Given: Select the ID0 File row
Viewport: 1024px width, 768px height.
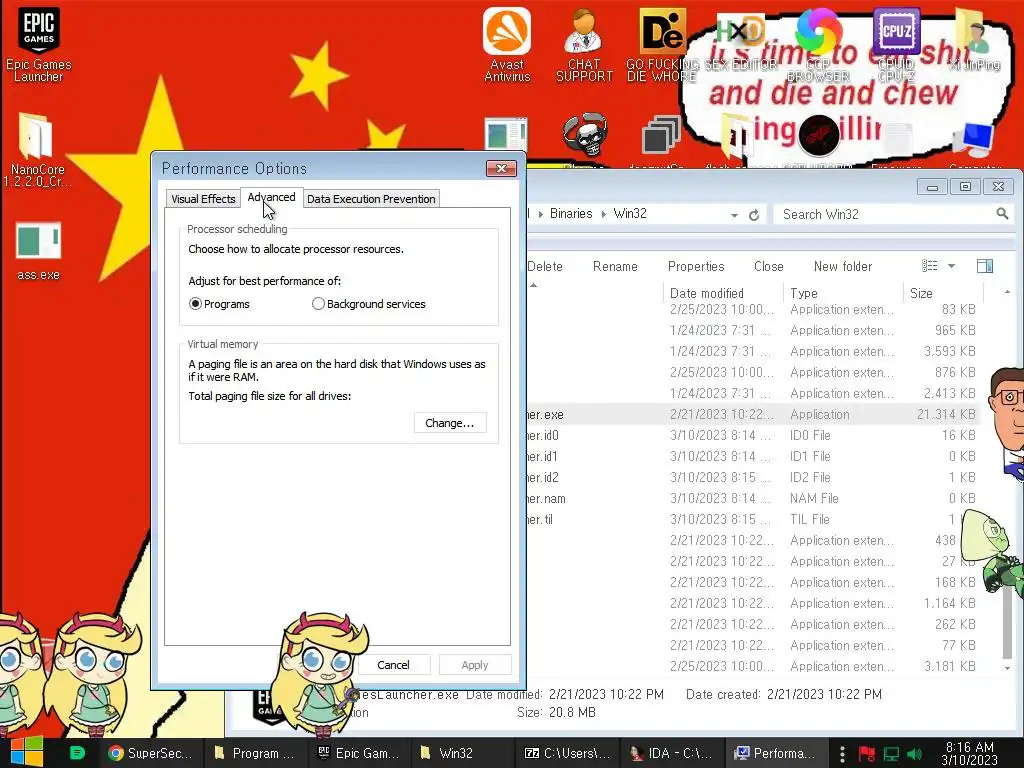Looking at the screenshot, I should [753, 435].
